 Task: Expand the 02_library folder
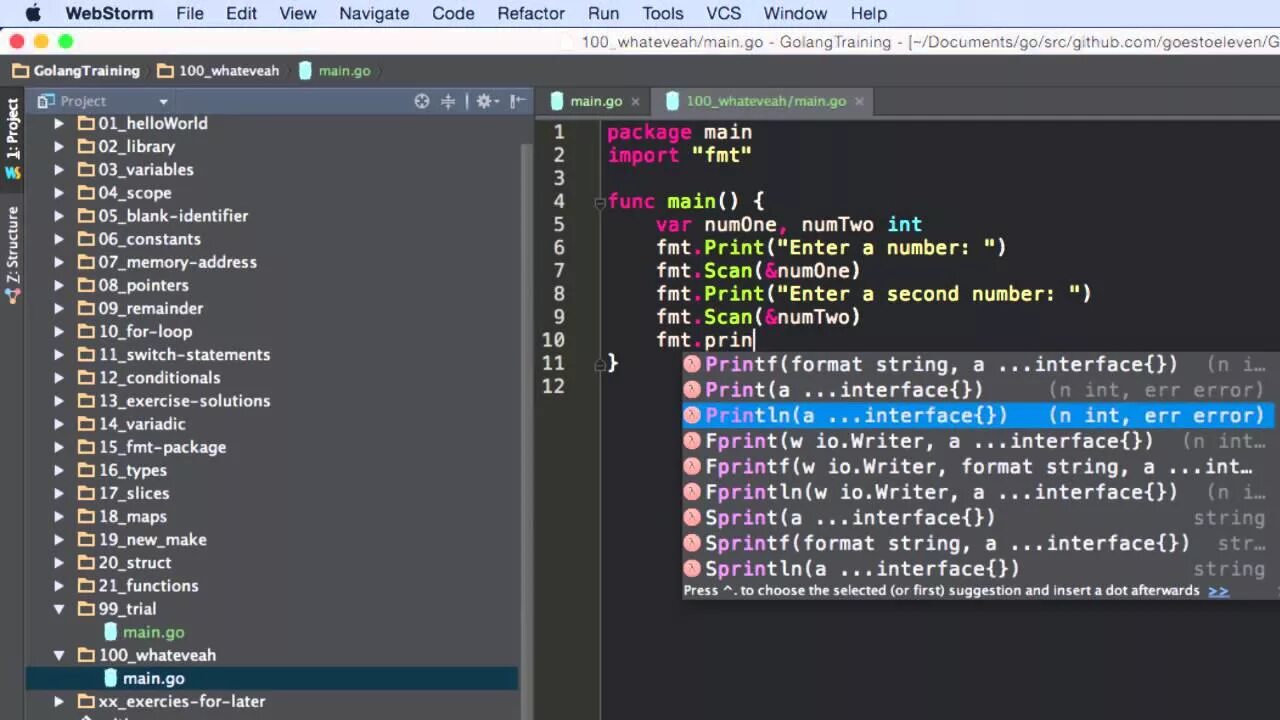pyautogui.click(x=59, y=147)
